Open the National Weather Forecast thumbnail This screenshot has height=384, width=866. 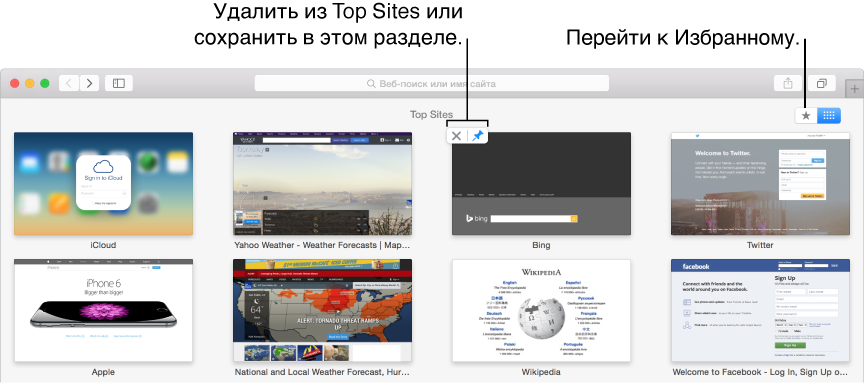point(323,310)
